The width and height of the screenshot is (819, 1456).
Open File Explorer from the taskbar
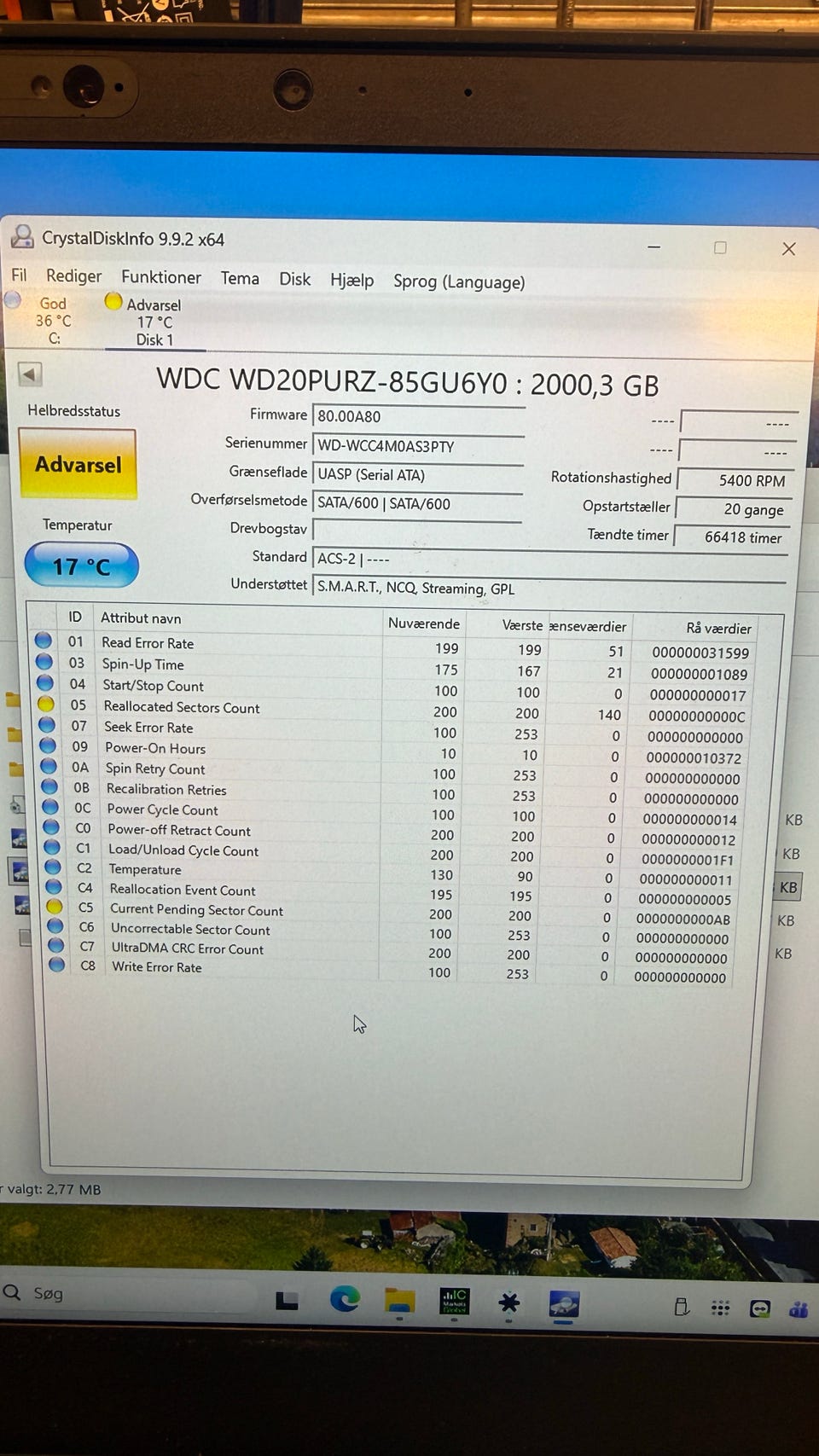click(x=399, y=1300)
